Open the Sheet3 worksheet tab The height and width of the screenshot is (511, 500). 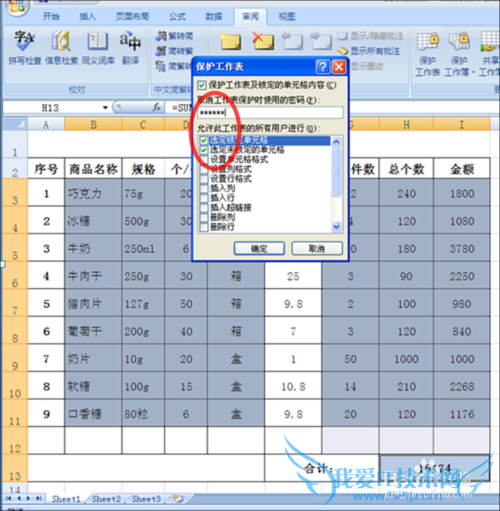click(146, 499)
